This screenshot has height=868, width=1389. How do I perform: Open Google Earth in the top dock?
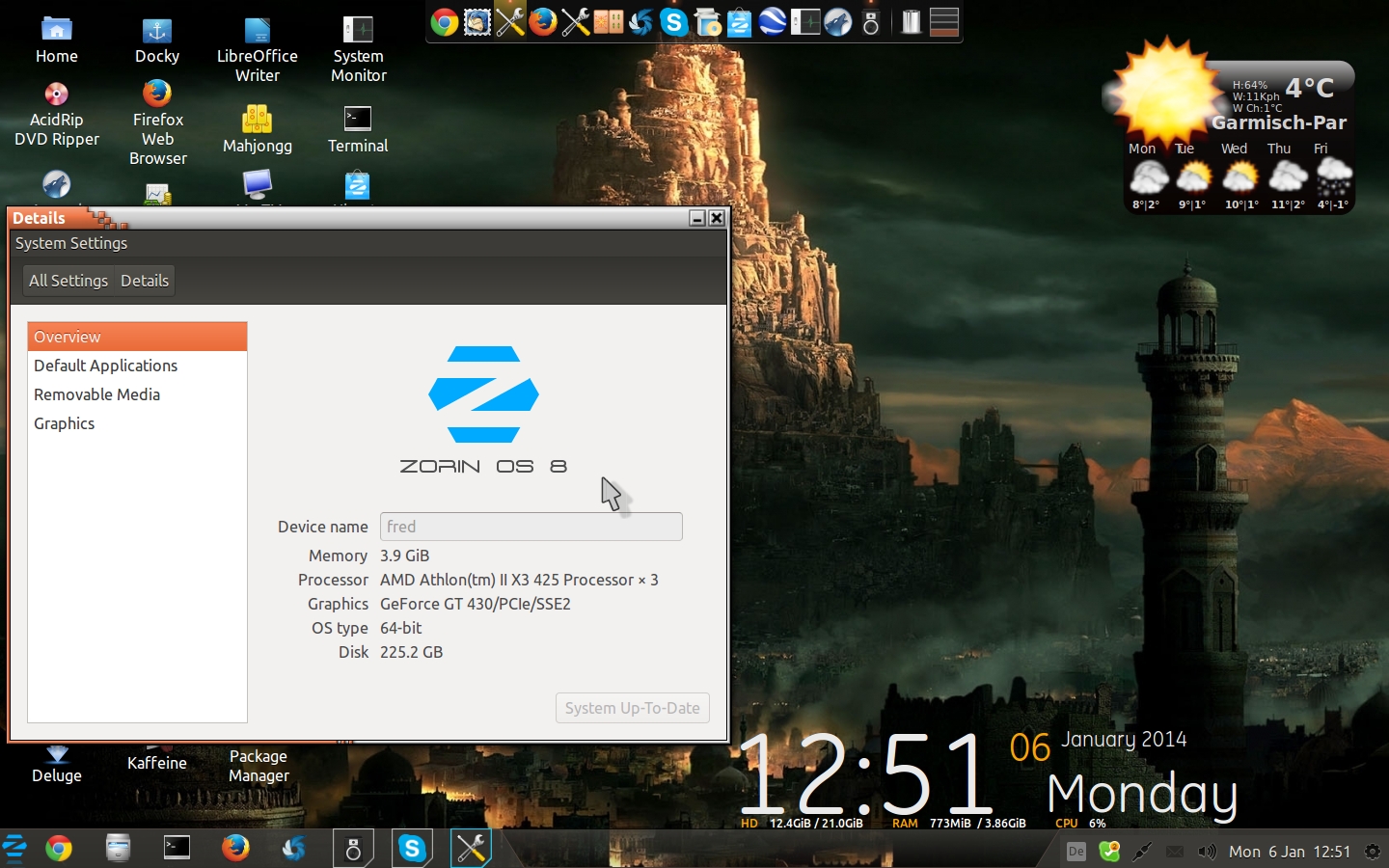tap(772, 21)
